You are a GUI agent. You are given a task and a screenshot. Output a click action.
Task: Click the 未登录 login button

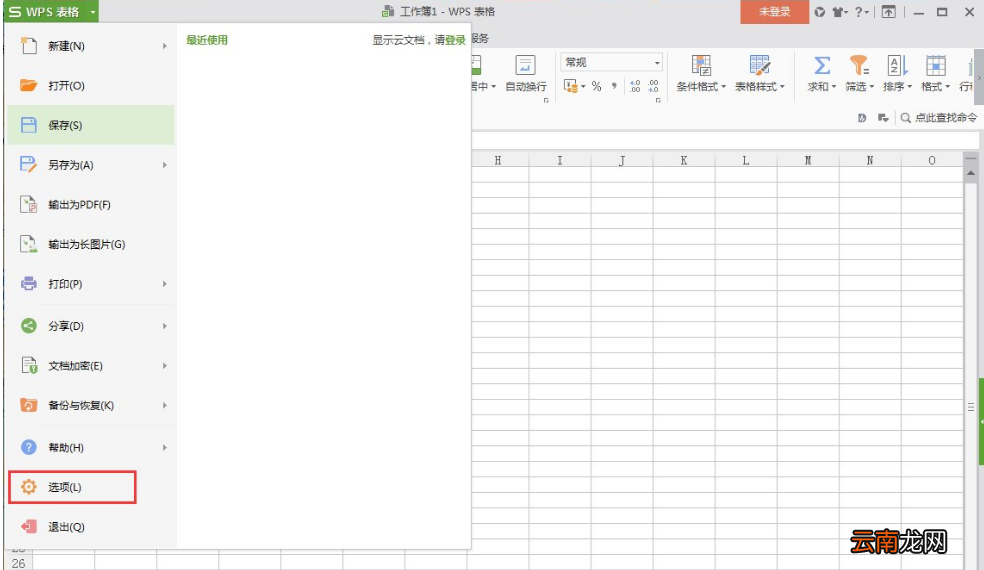coord(774,12)
